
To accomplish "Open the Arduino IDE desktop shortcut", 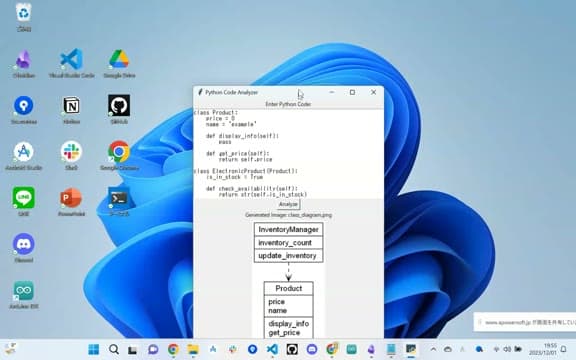I will pyautogui.click(x=24, y=295).
